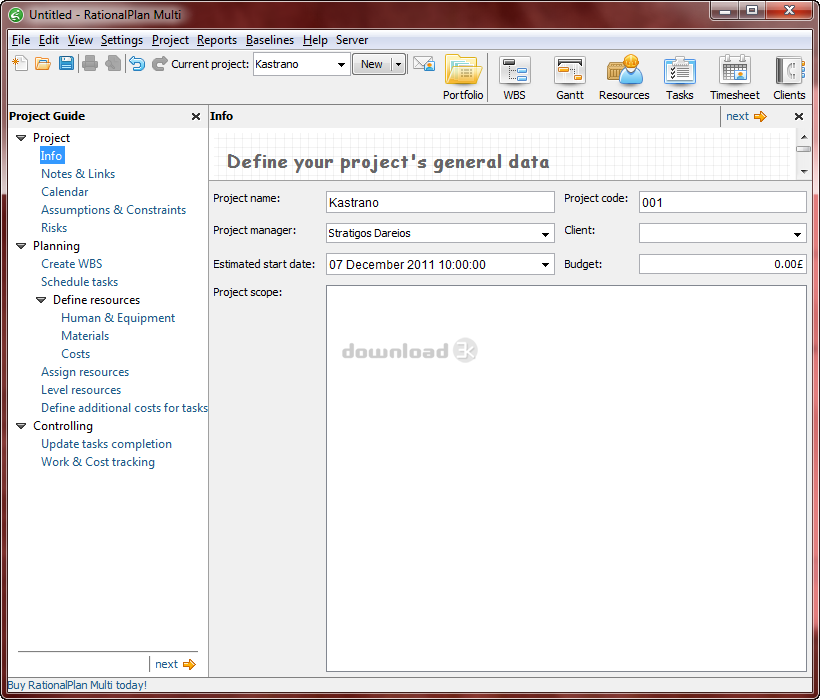Select Info in Project Guide
Viewport: 820px width, 700px height.
52,156
